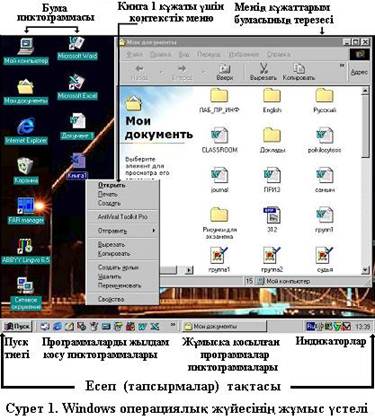The width and height of the screenshot is (375, 420).
Task: Click the Вперед forward arrow in toolbar
Action: click(x=182, y=72)
